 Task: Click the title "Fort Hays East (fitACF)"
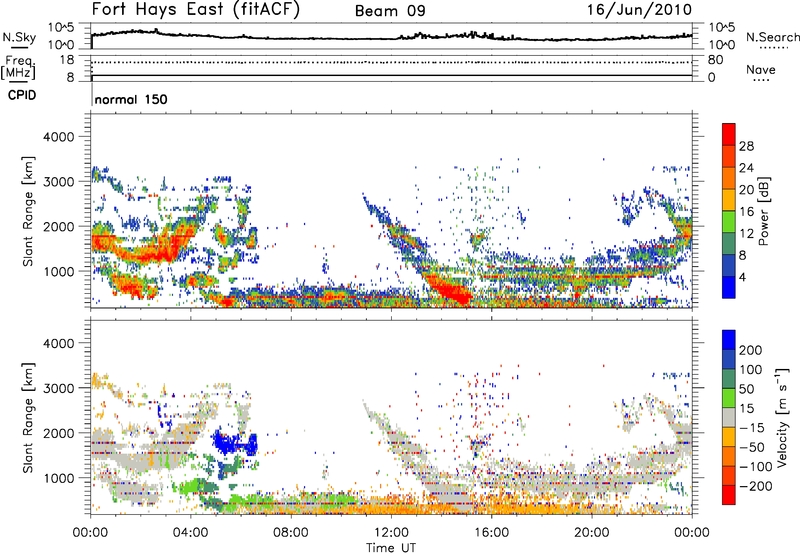[196, 9]
